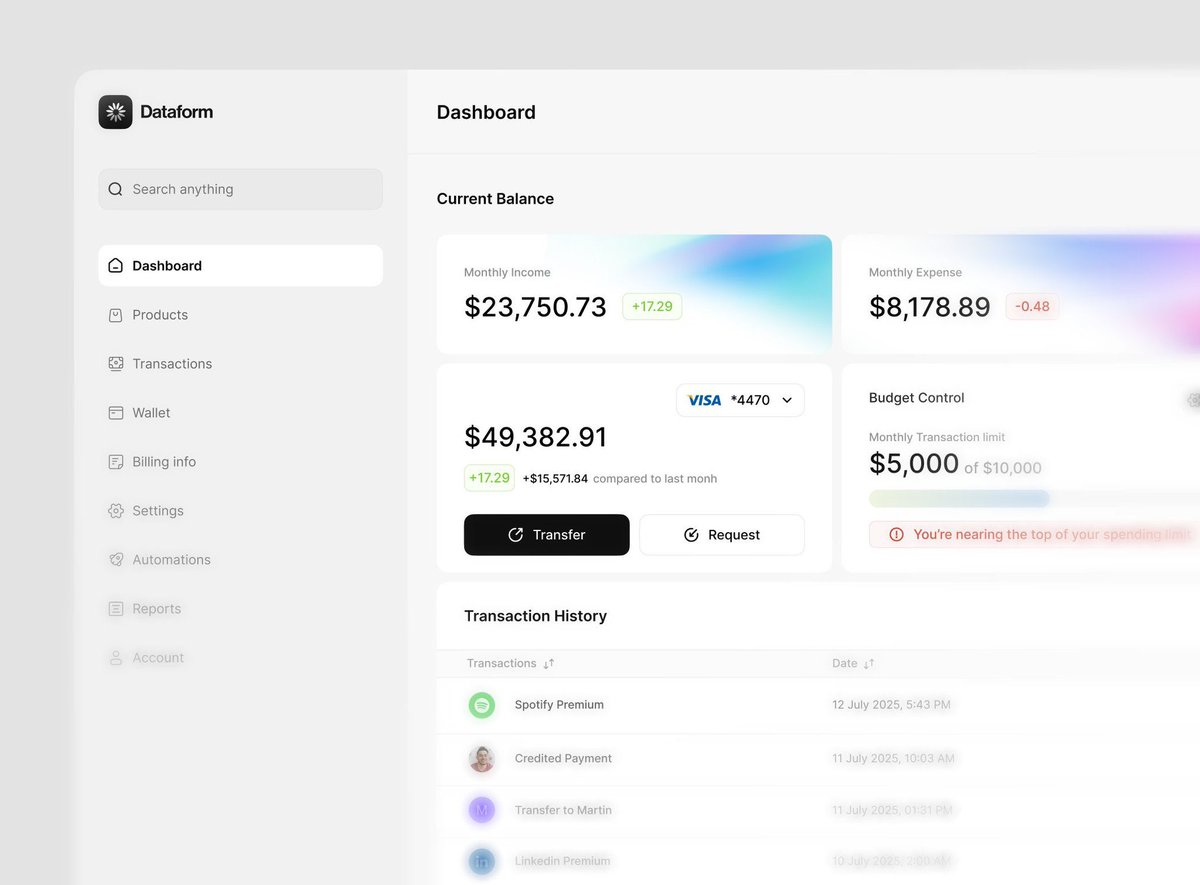Click the Request button
The width and height of the screenshot is (1200, 885).
pos(722,535)
